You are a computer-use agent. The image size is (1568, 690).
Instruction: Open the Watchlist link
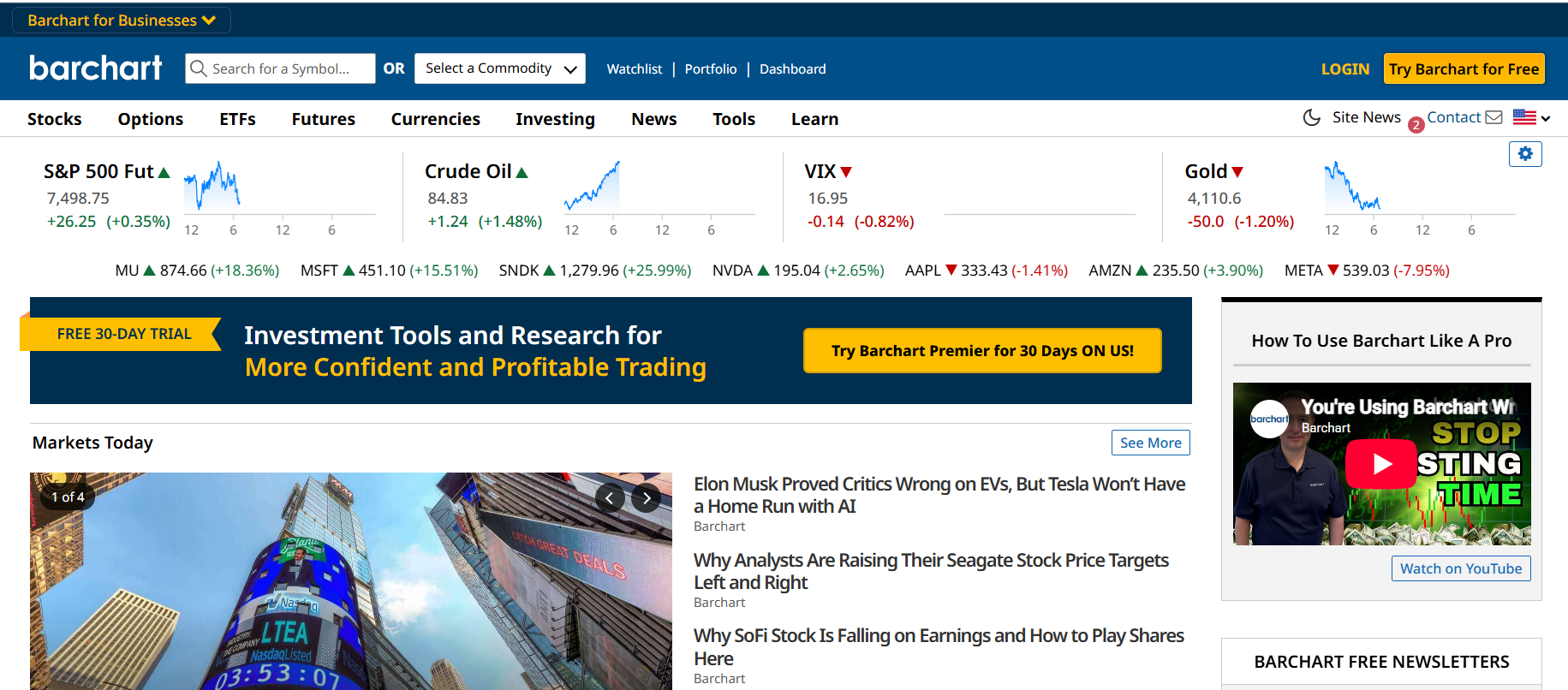[635, 69]
